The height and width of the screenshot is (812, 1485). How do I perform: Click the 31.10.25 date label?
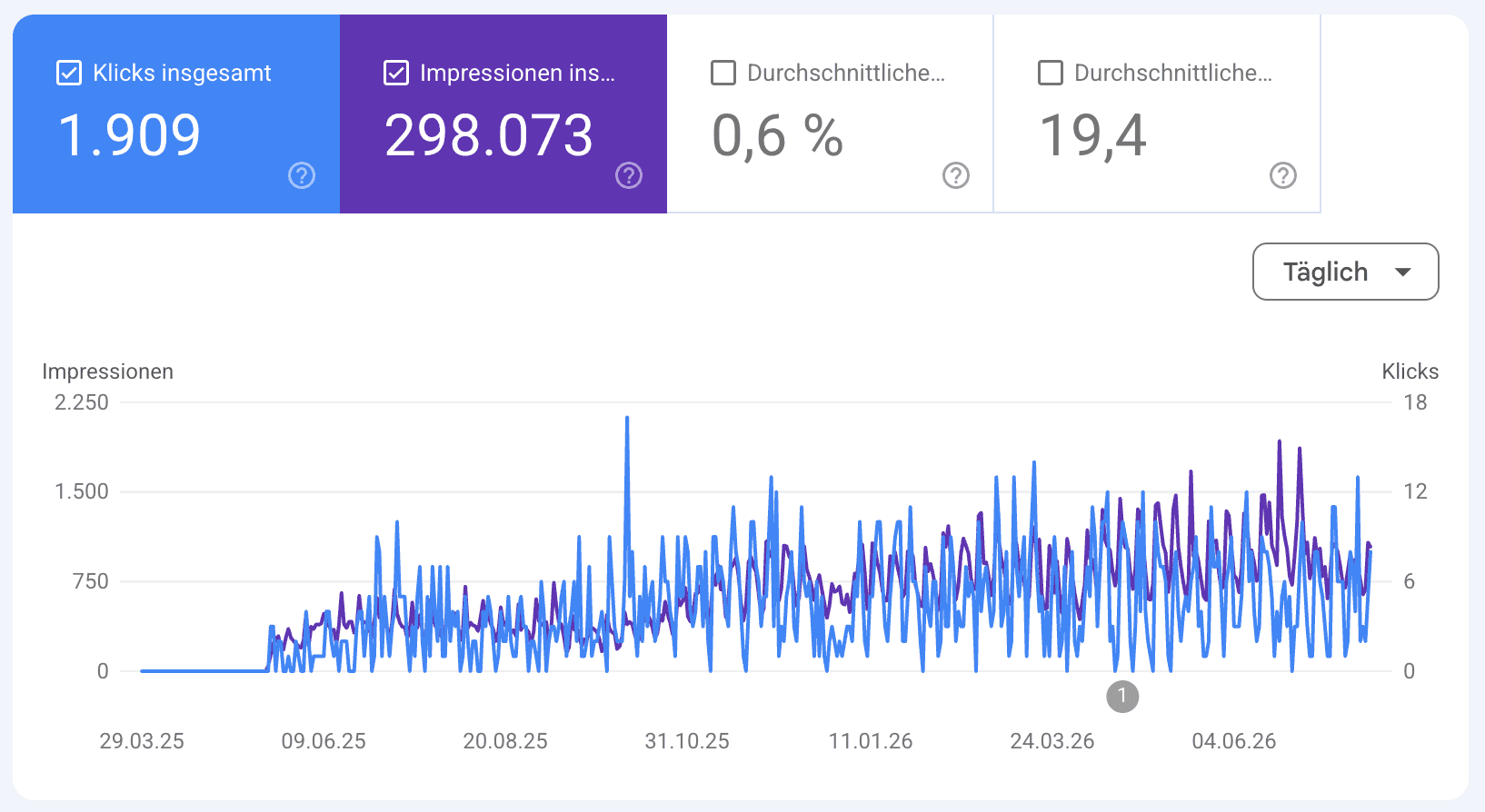point(687,741)
